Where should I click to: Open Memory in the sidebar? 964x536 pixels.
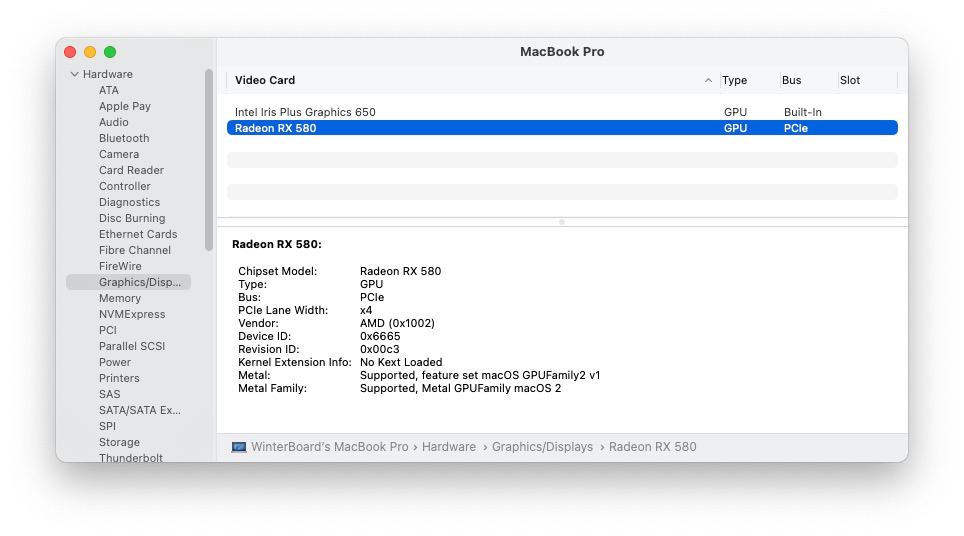click(x=120, y=298)
